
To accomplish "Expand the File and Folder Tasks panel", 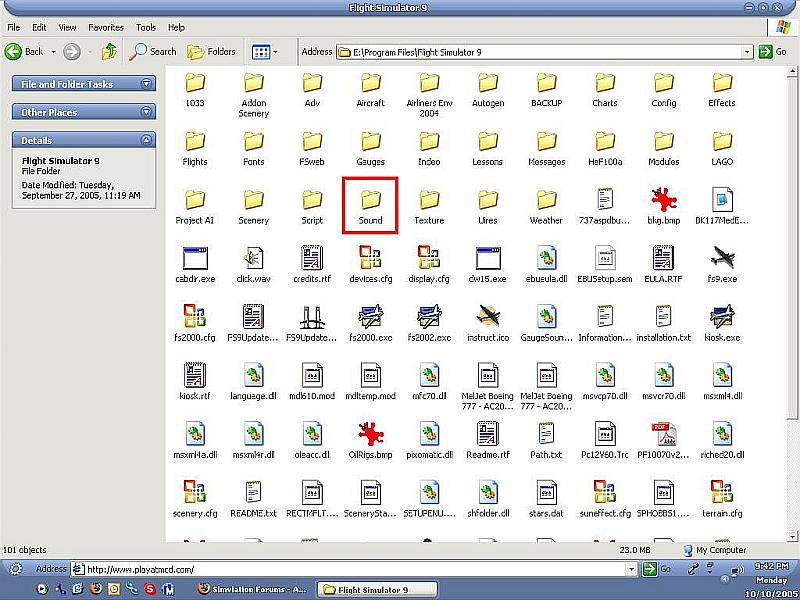I will click(x=147, y=84).
